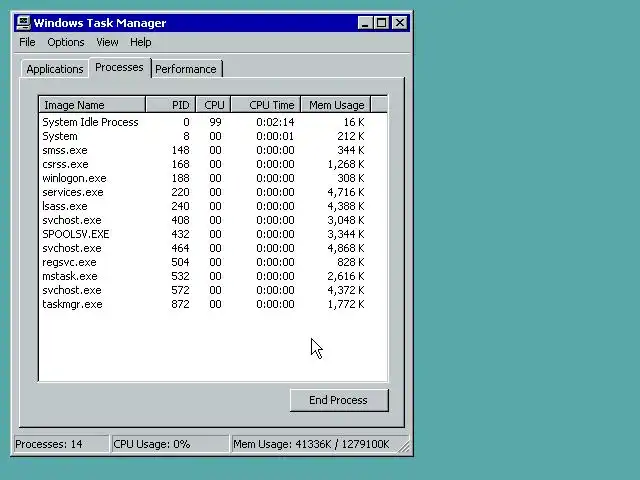Click the 0:02:14 CPU time value
The image size is (640, 480).
(x=275, y=122)
